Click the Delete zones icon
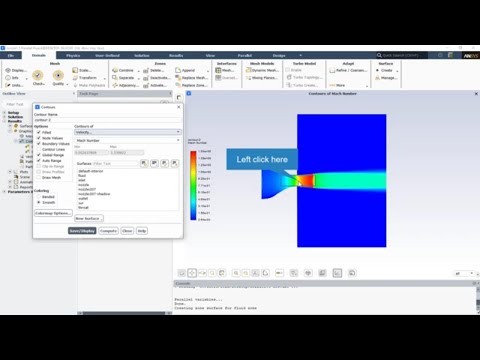The height and width of the screenshot is (360, 480). pyautogui.click(x=146, y=70)
